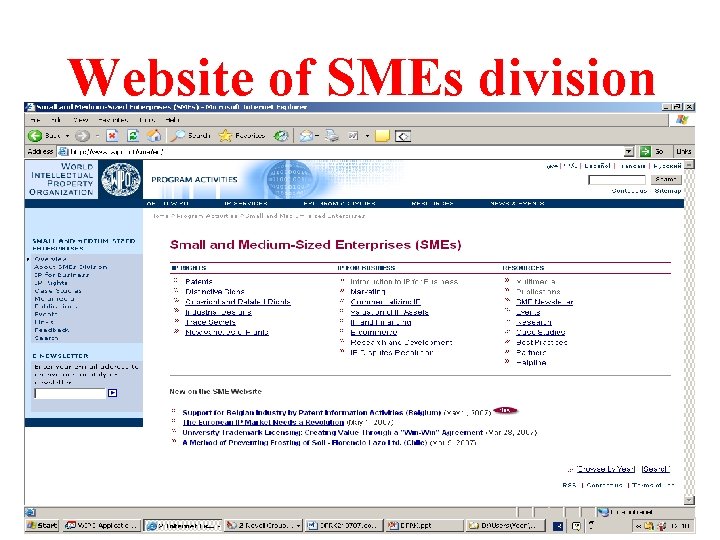Open the News & Events navigation tab
Screen dimensions: 720x540
coord(517,203)
